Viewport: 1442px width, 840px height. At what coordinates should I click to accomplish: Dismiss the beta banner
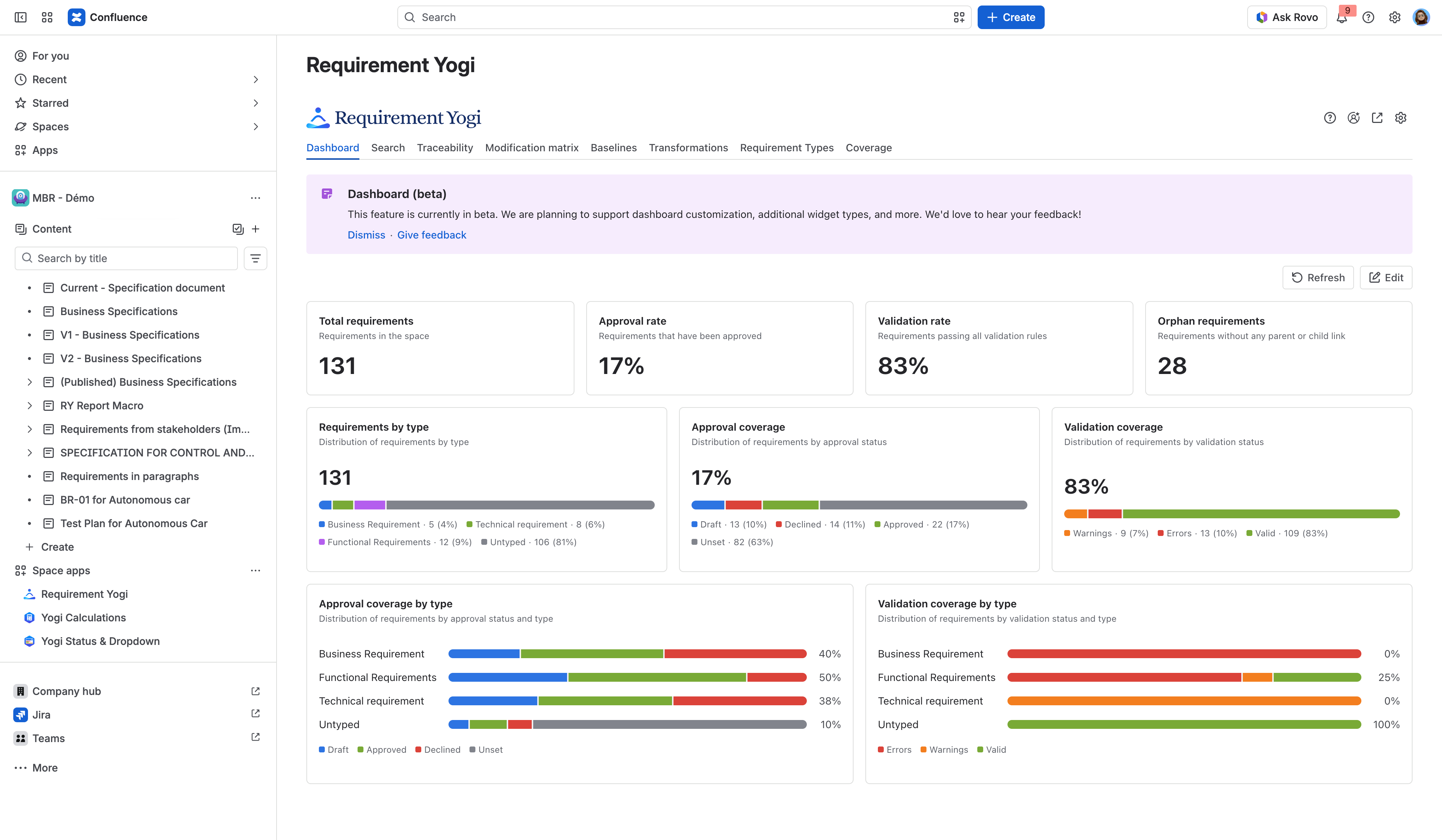366,235
